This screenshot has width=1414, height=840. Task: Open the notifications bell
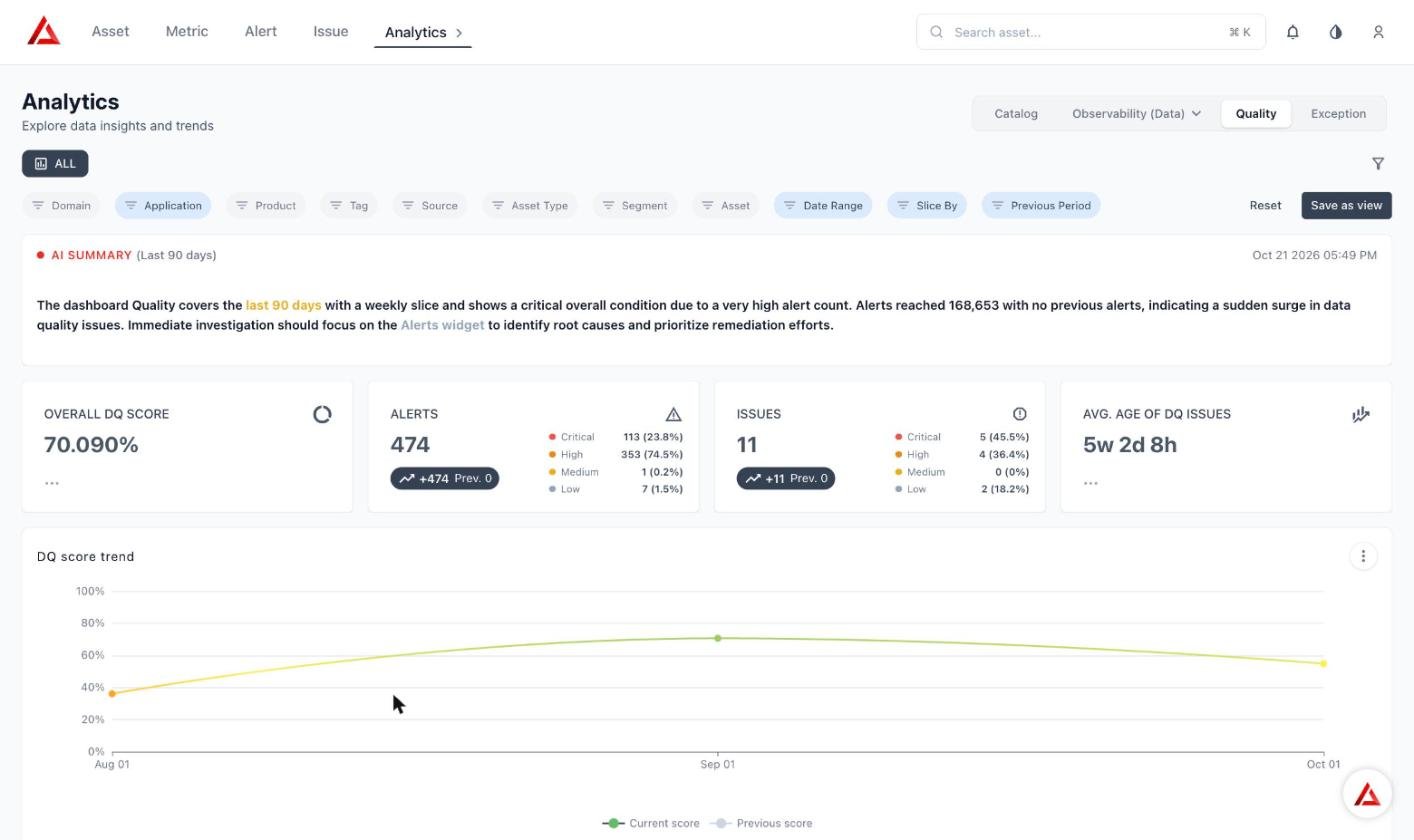pyautogui.click(x=1292, y=32)
